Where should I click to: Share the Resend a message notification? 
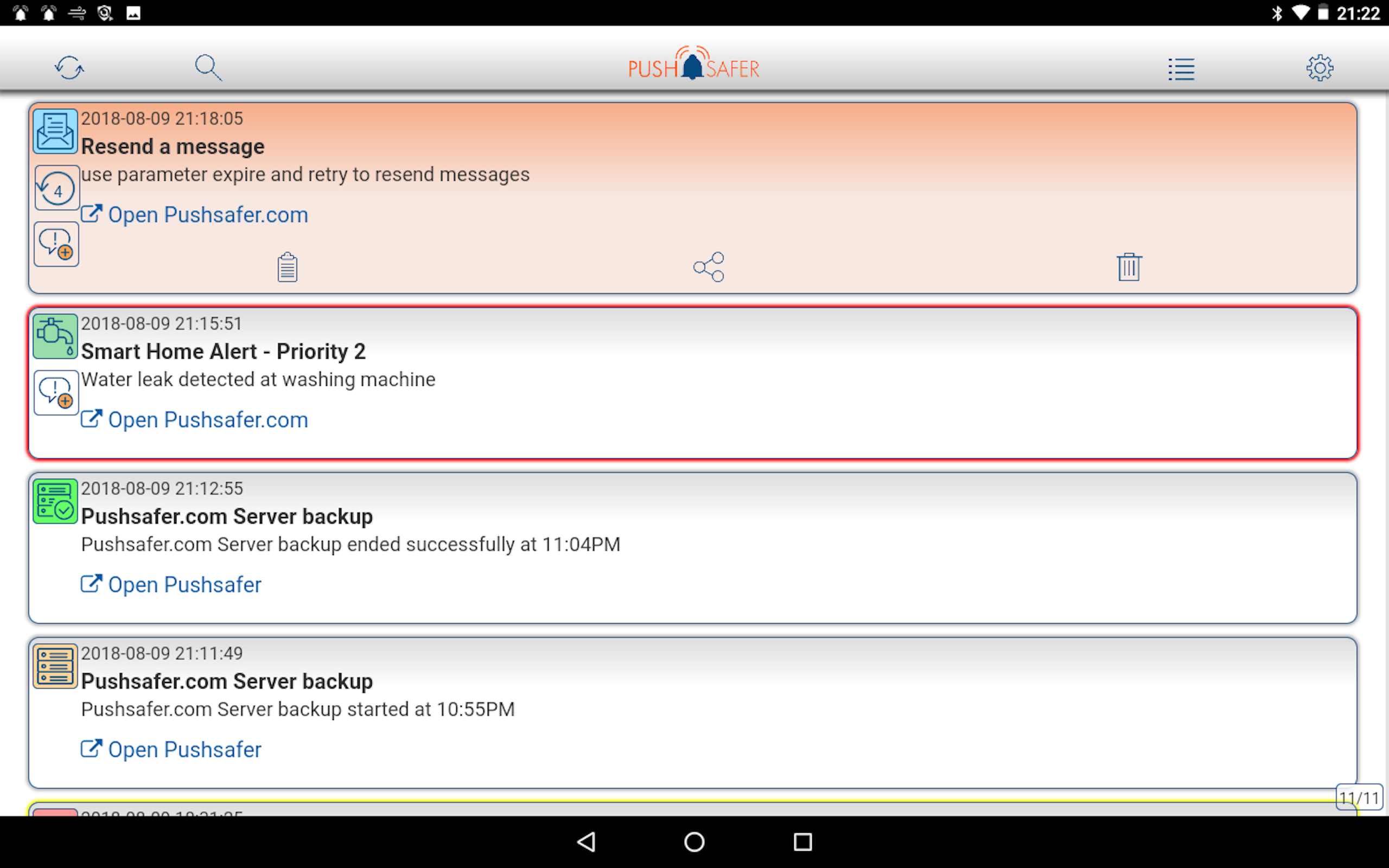709,267
